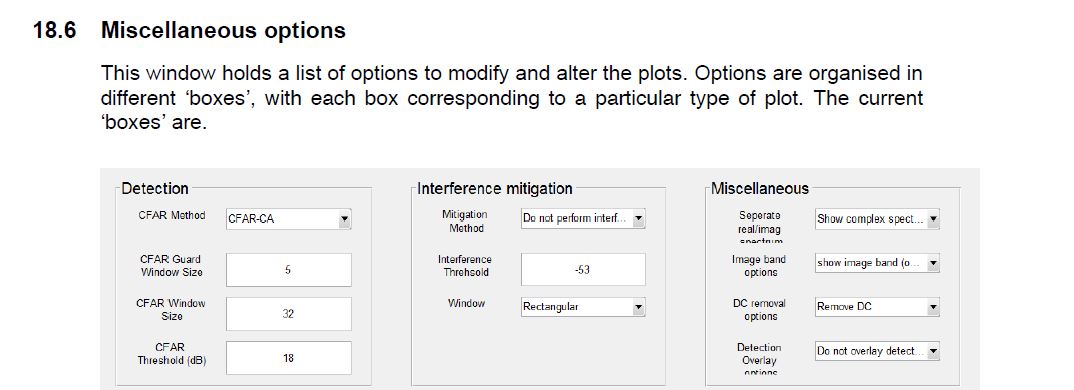Click the Do not perform interference text

[574, 219]
